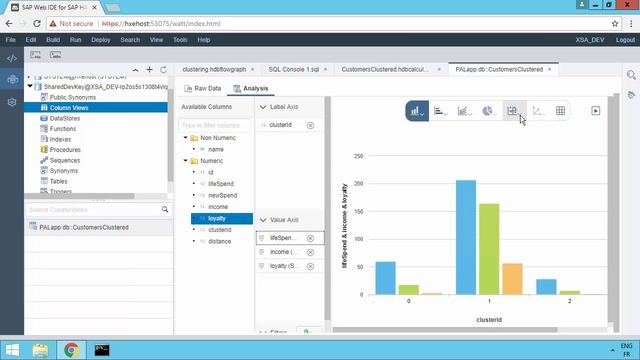This screenshot has height=360, width=640.
Task: Select the vertical bar chart type
Action: (x=417, y=111)
